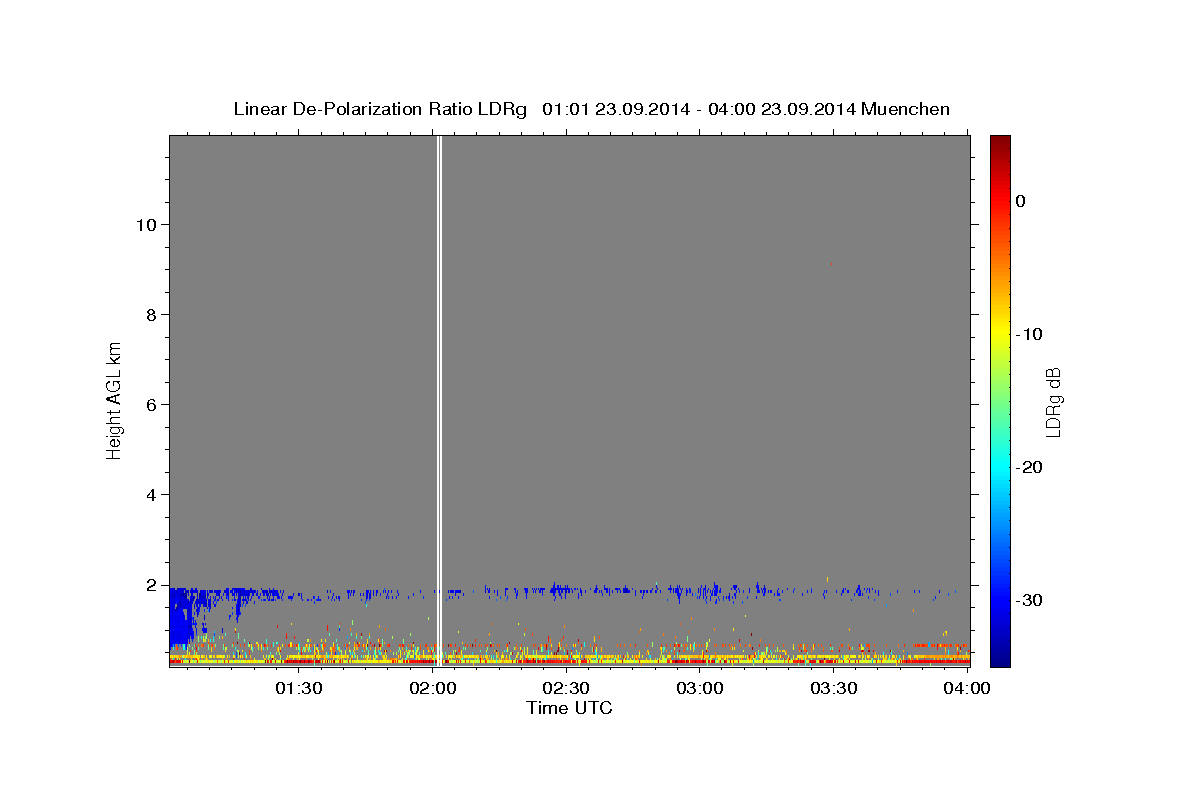This screenshot has width=1200, height=800.
Task: Click the Time UTC axis title
Action: (x=569, y=708)
